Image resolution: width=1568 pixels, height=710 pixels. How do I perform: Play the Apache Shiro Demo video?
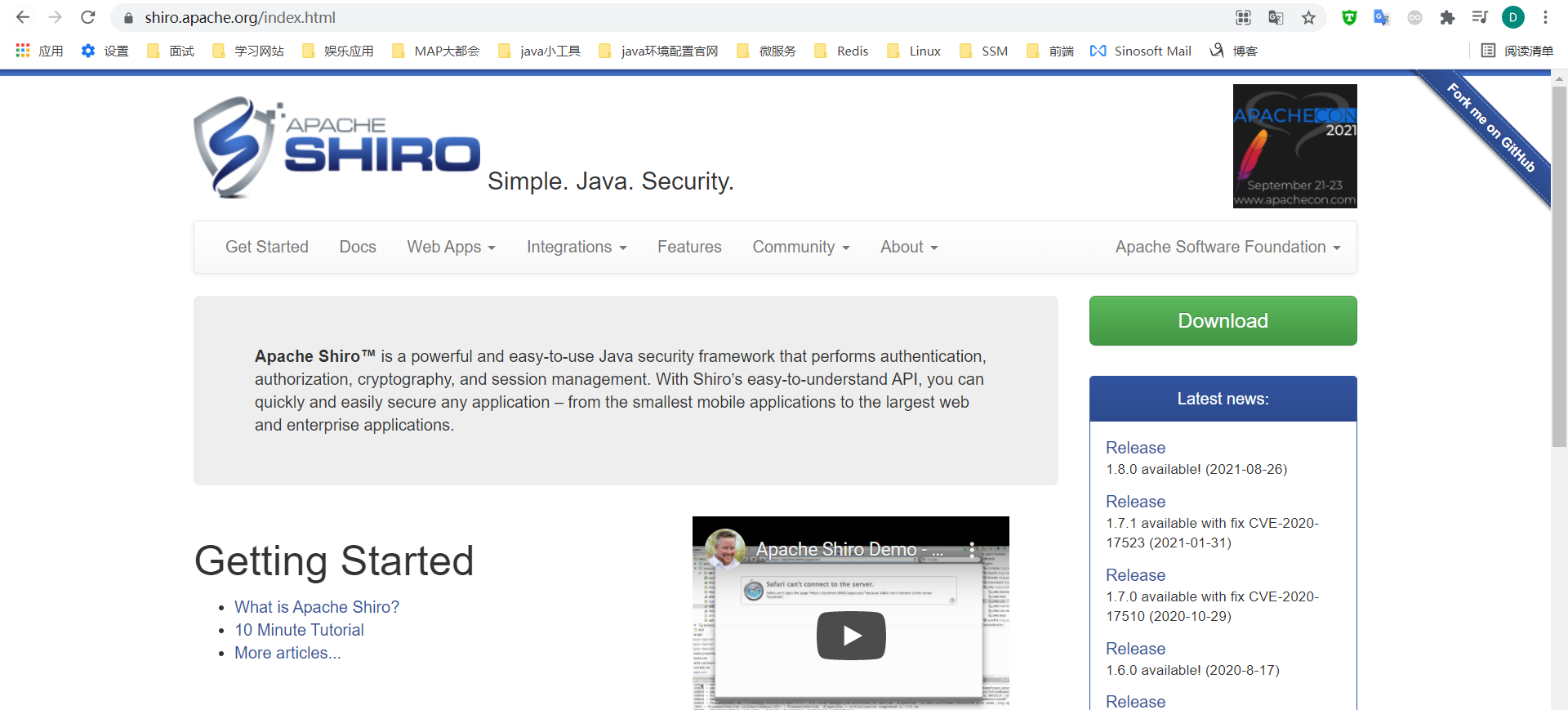pyautogui.click(x=851, y=635)
